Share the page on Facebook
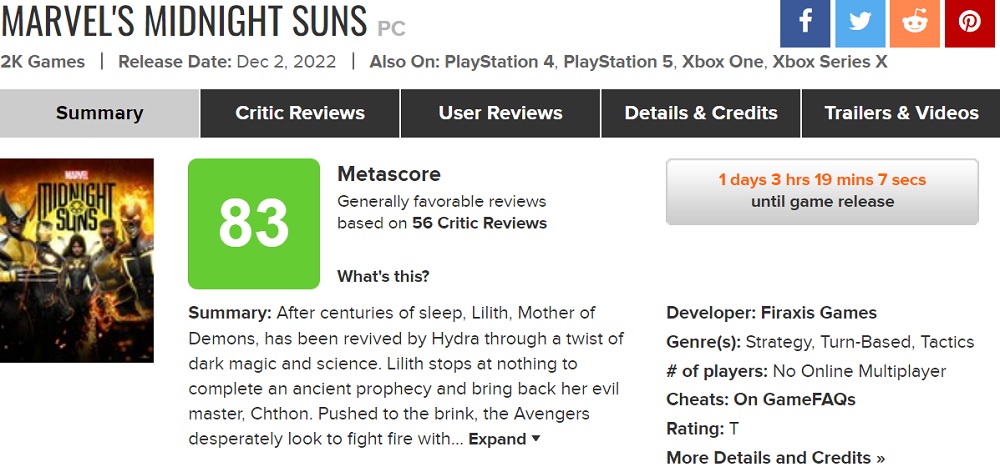 click(x=805, y=22)
